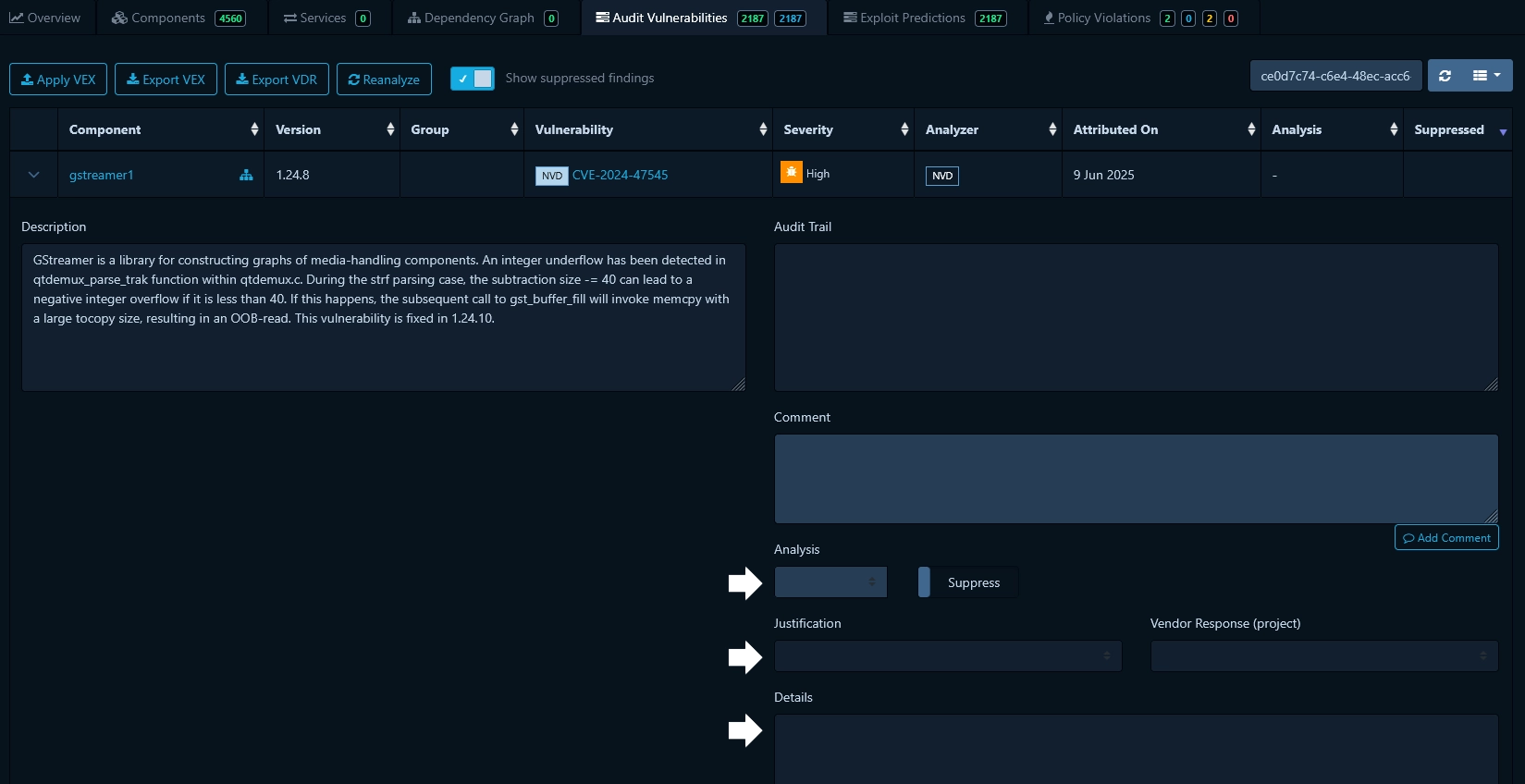
Task: Click the Reanalyze button
Action: 384,80
